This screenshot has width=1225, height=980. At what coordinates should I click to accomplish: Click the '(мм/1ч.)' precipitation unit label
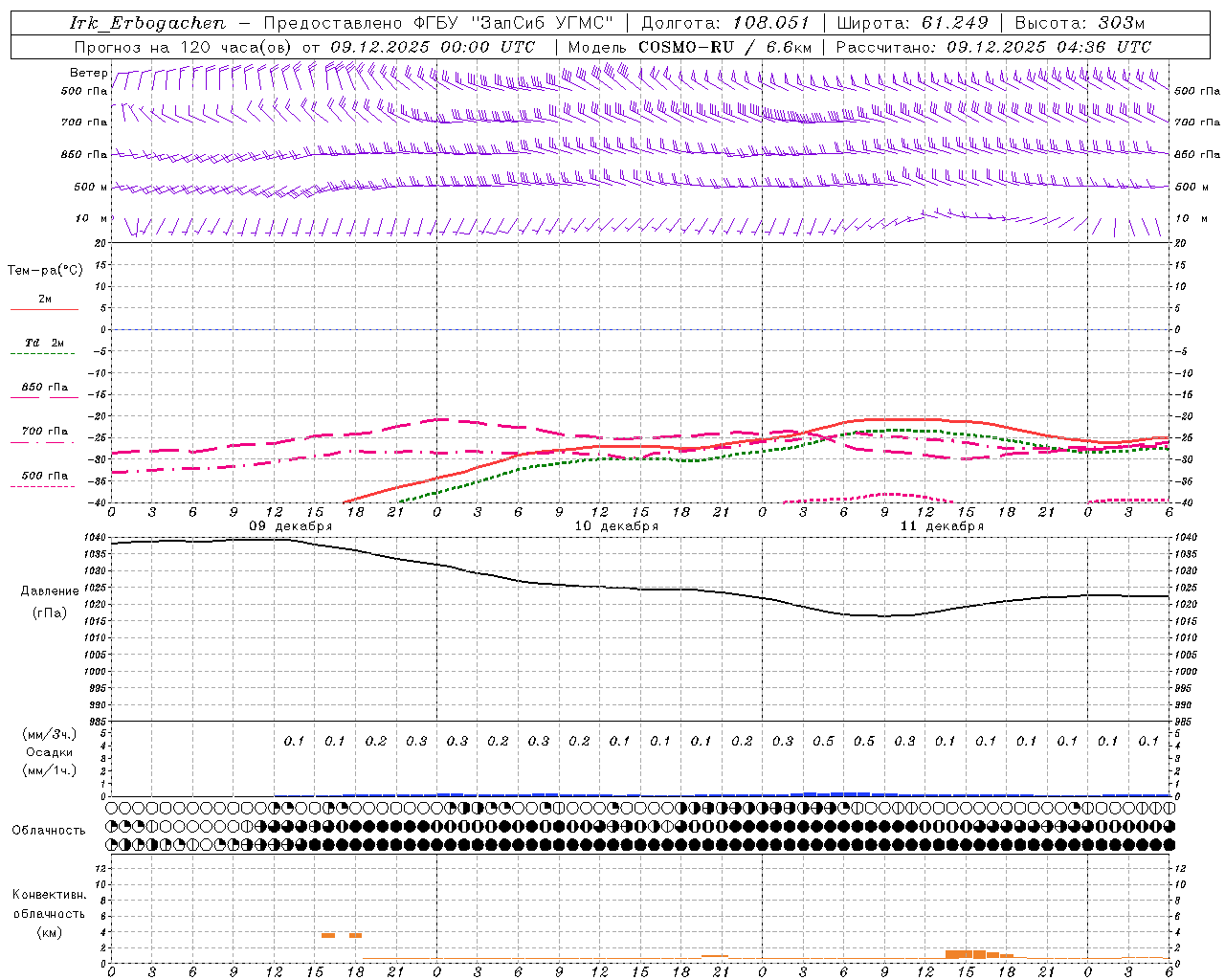click(49, 770)
